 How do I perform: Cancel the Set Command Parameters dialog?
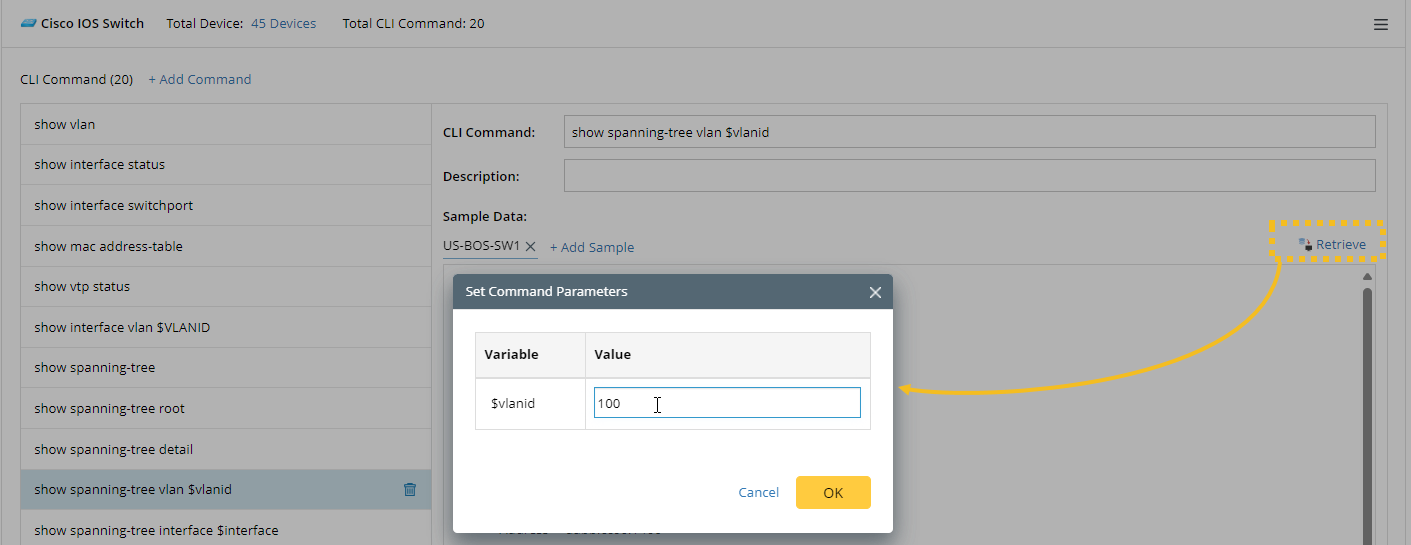[758, 492]
